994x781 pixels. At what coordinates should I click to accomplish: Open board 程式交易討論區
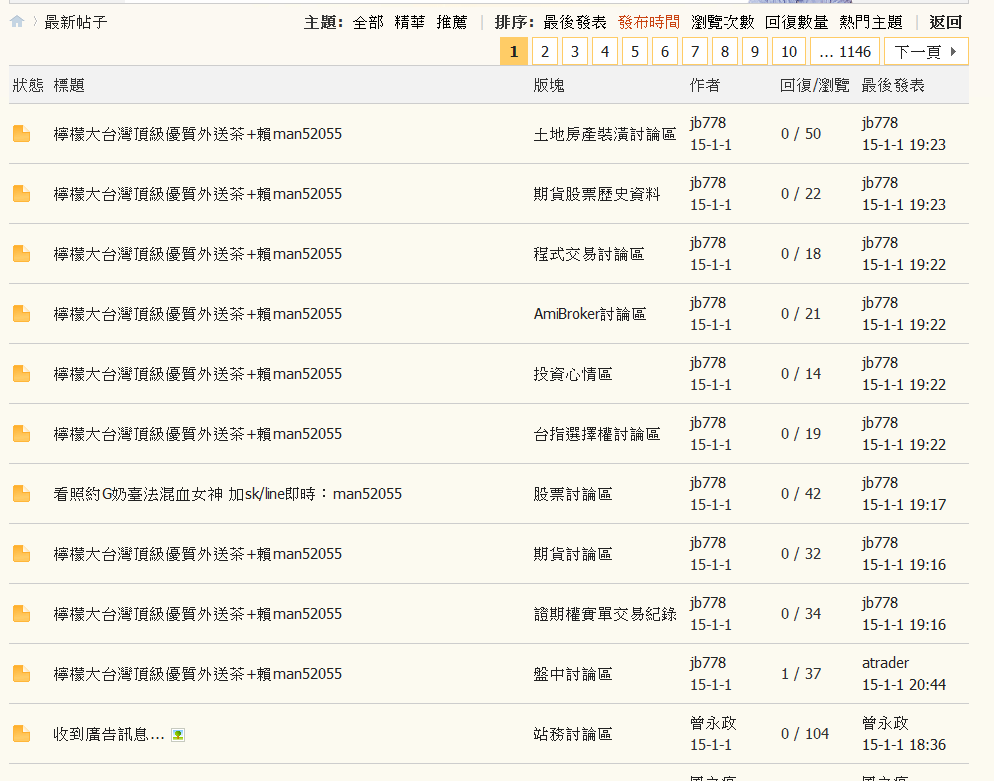pos(589,254)
